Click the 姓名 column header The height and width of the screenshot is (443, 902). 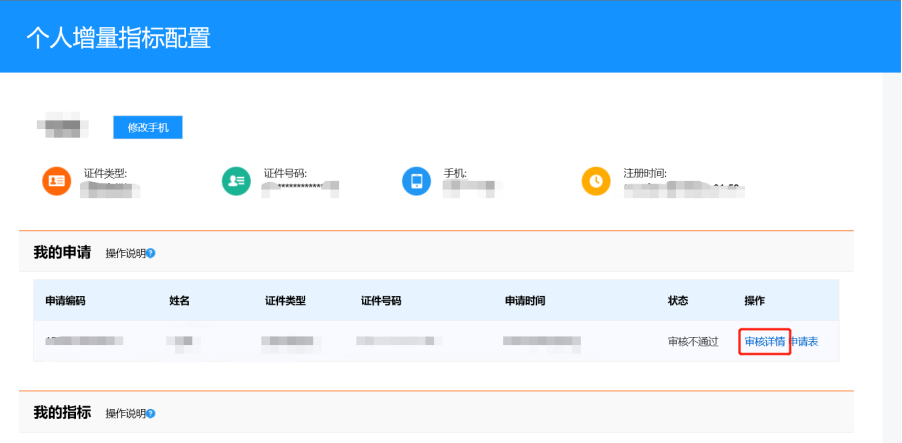point(180,301)
